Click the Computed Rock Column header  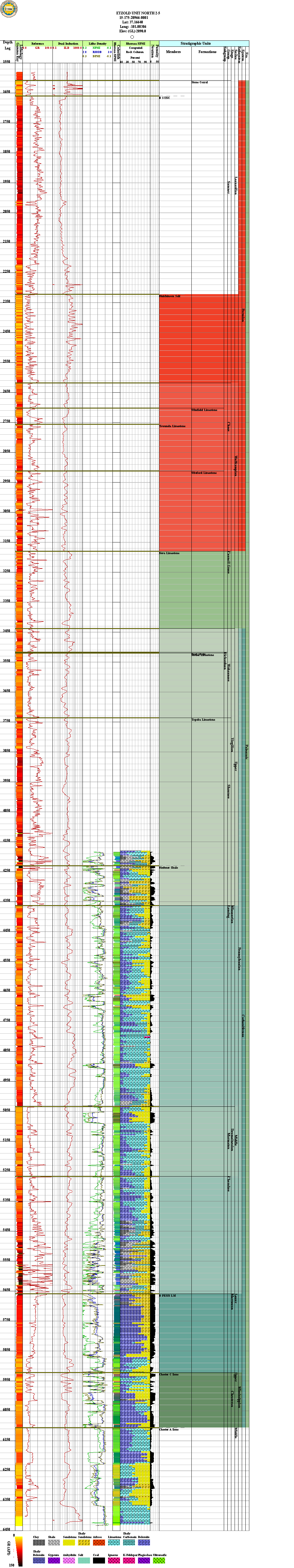135,50
